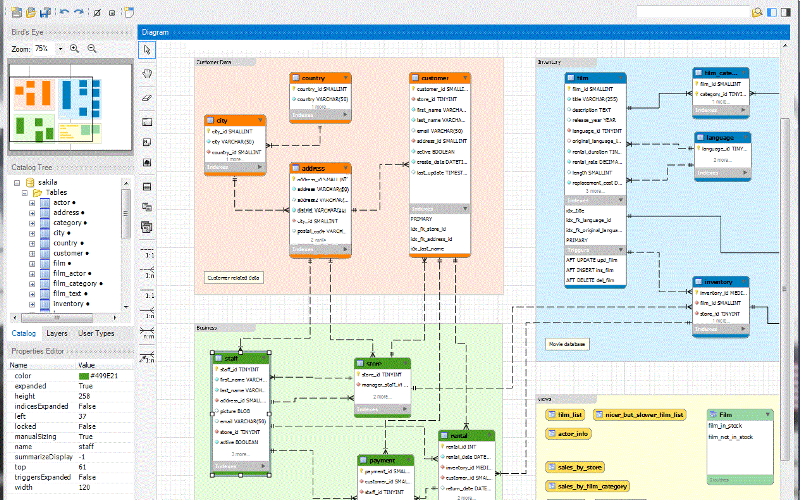Open the User Types tab
Viewport: 800px width, 500px height.
click(96, 333)
